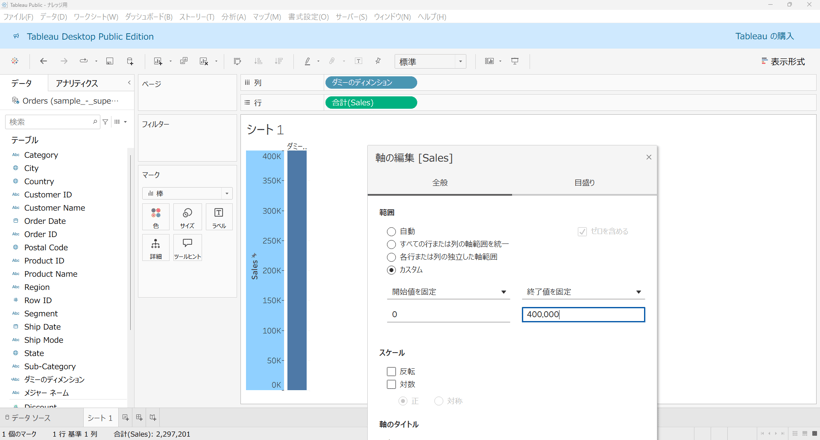
Task: Open the 表示形式 Show Me button
Action: [783, 62]
